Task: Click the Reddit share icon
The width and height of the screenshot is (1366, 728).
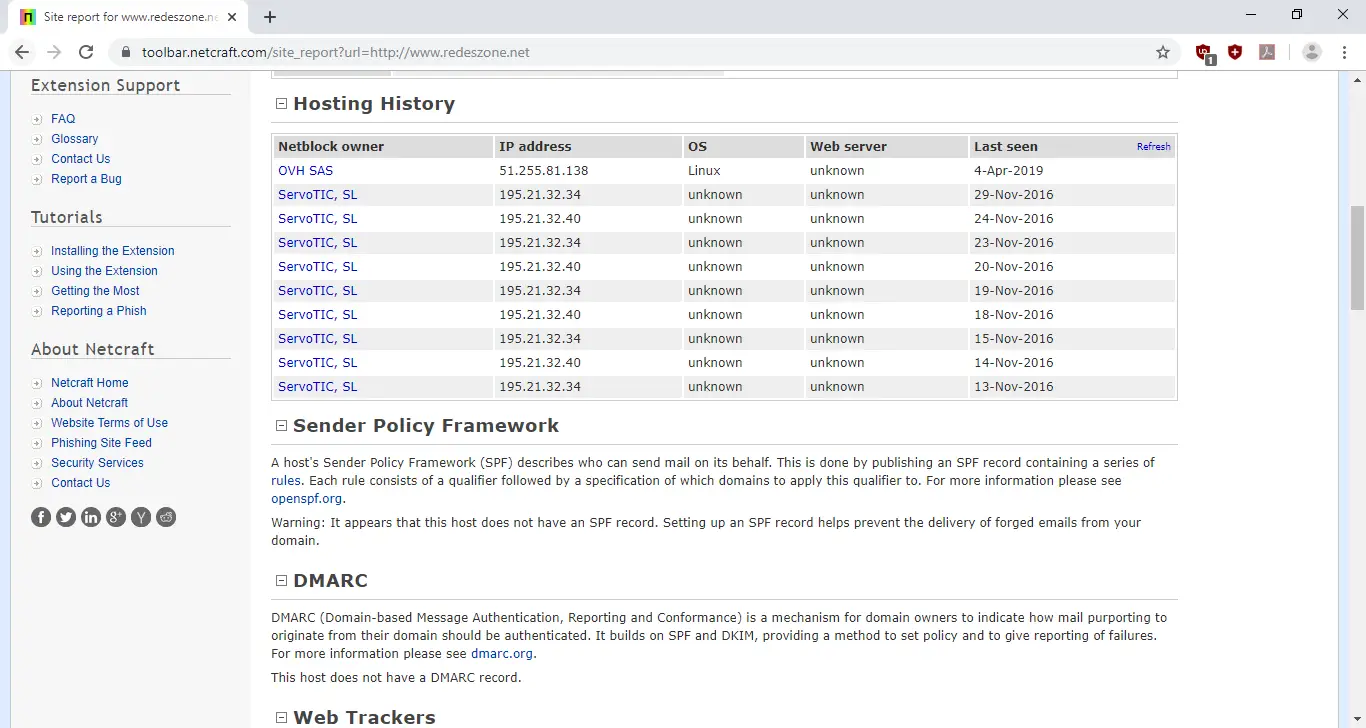Action: click(166, 517)
